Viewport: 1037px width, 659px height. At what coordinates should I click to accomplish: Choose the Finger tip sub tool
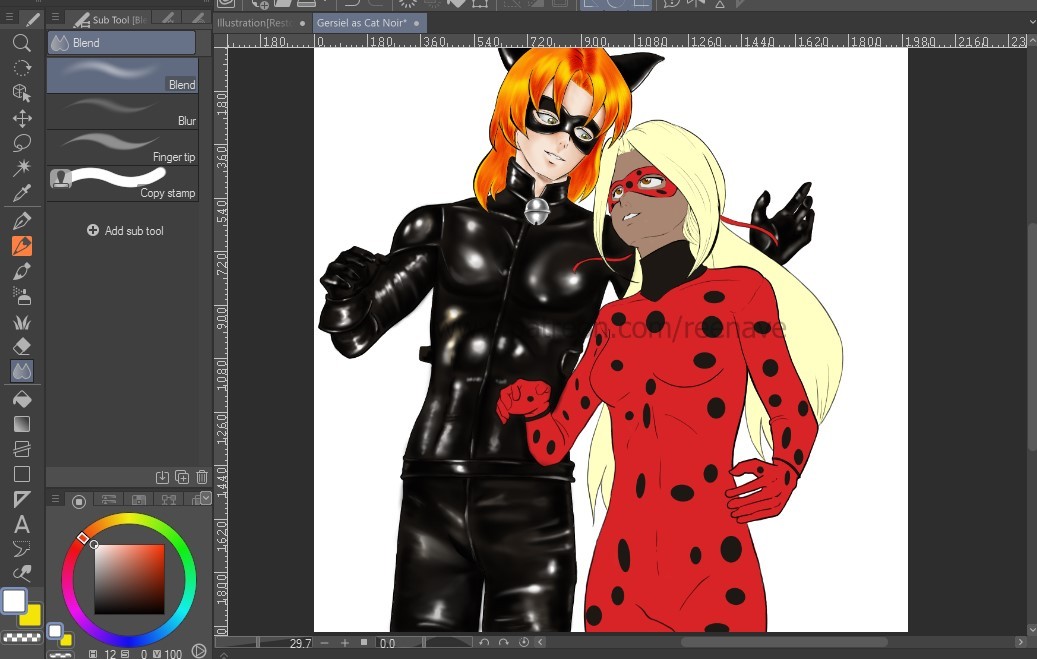click(122, 148)
